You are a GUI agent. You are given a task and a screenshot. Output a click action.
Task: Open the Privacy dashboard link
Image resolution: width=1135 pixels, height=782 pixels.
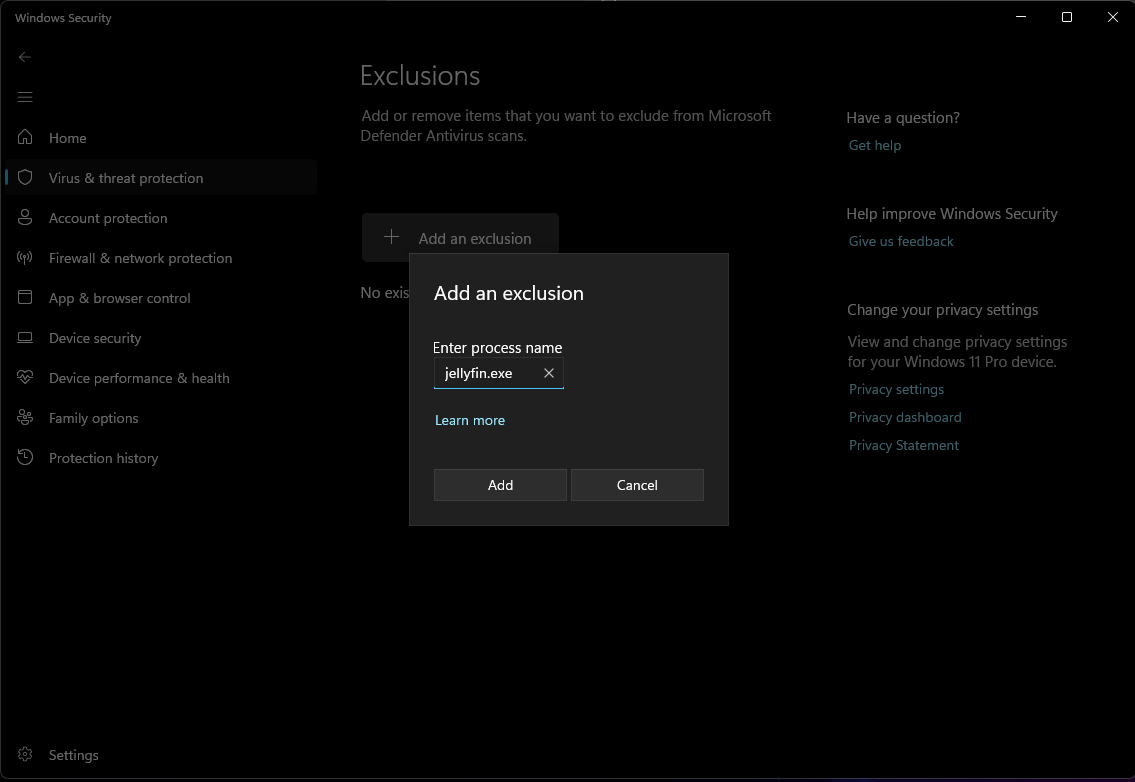click(904, 417)
